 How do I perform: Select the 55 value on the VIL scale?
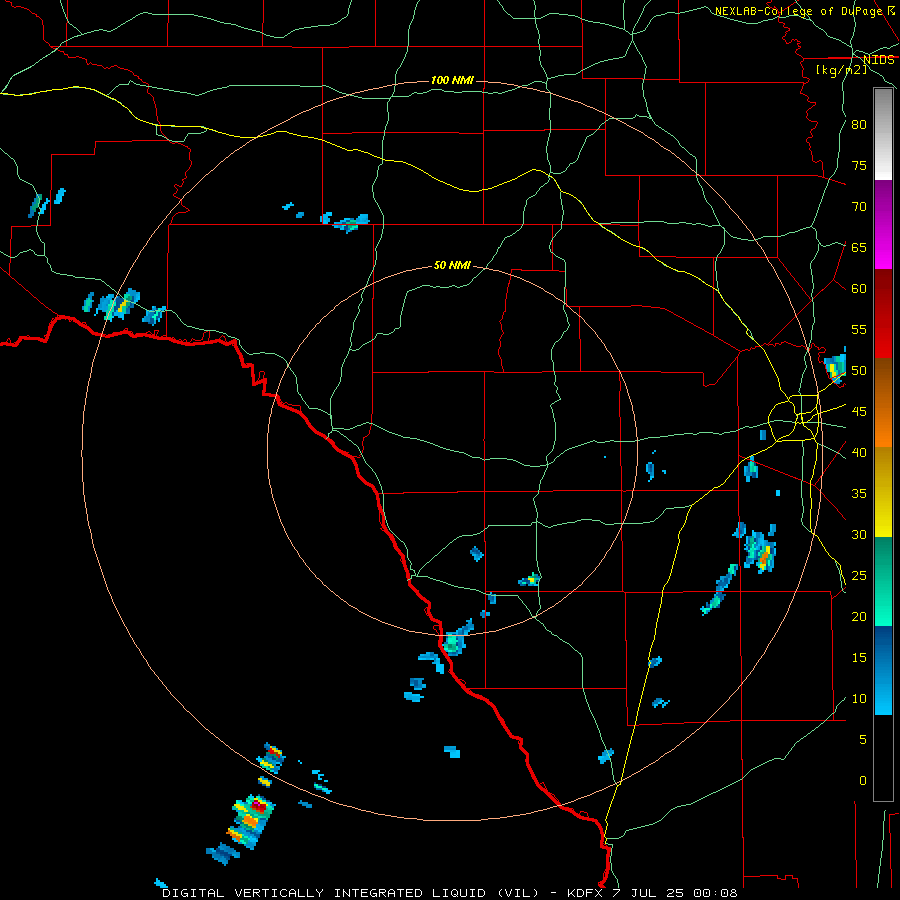click(859, 329)
